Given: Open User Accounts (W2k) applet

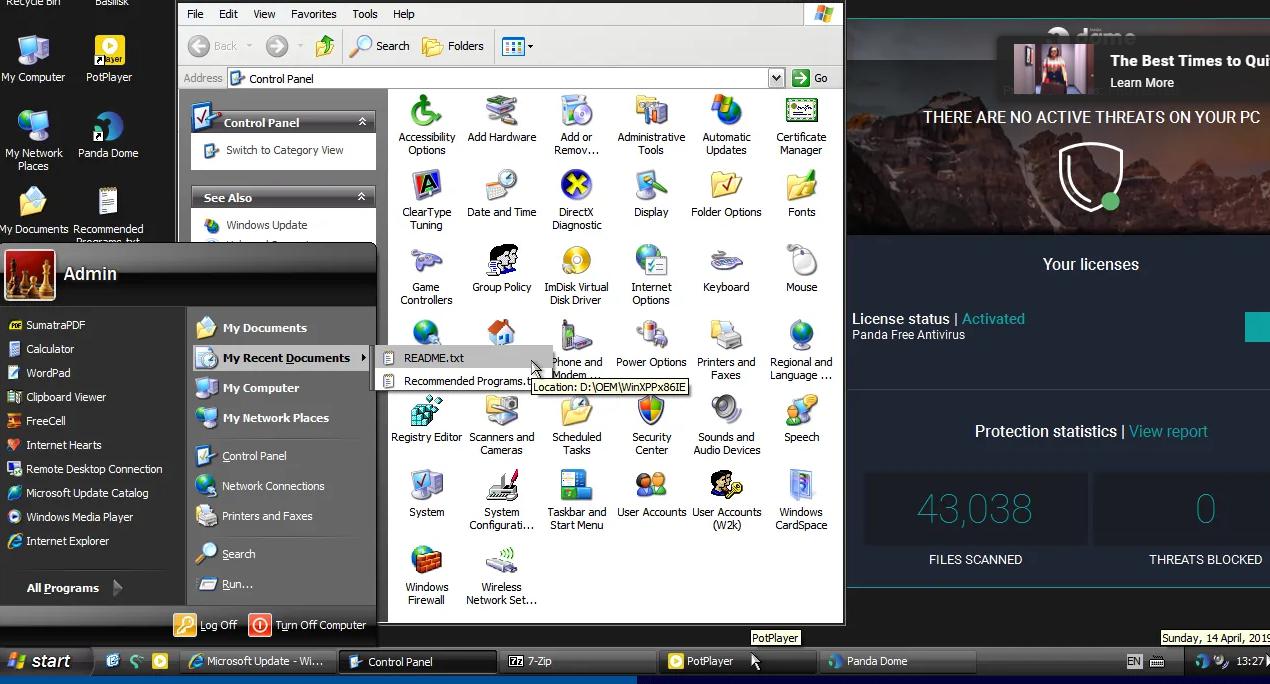Looking at the screenshot, I should coord(726,500).
